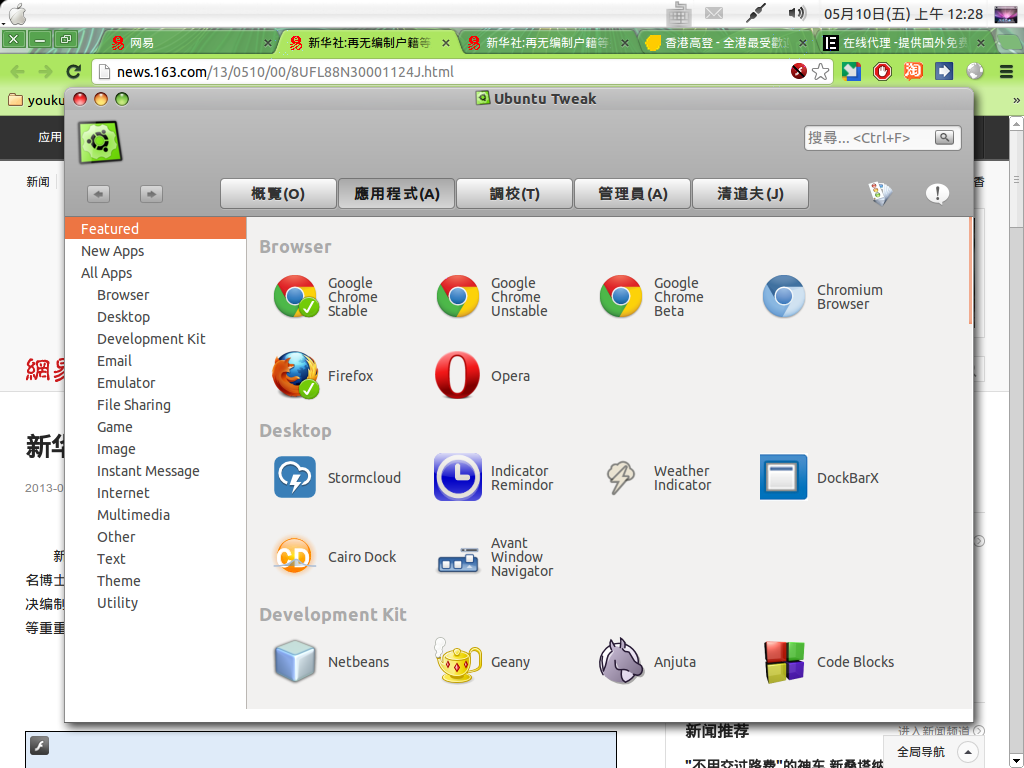Expand the bookmarks bar overflow chevron
This screenshot has width=1024, height=768.
pos(1016,101)
